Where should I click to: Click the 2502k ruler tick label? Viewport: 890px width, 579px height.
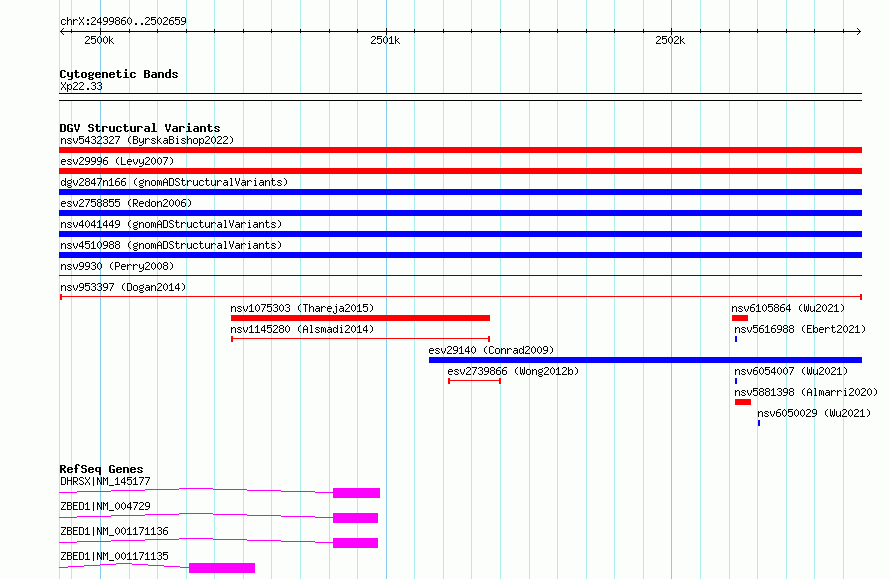(670, 40)
